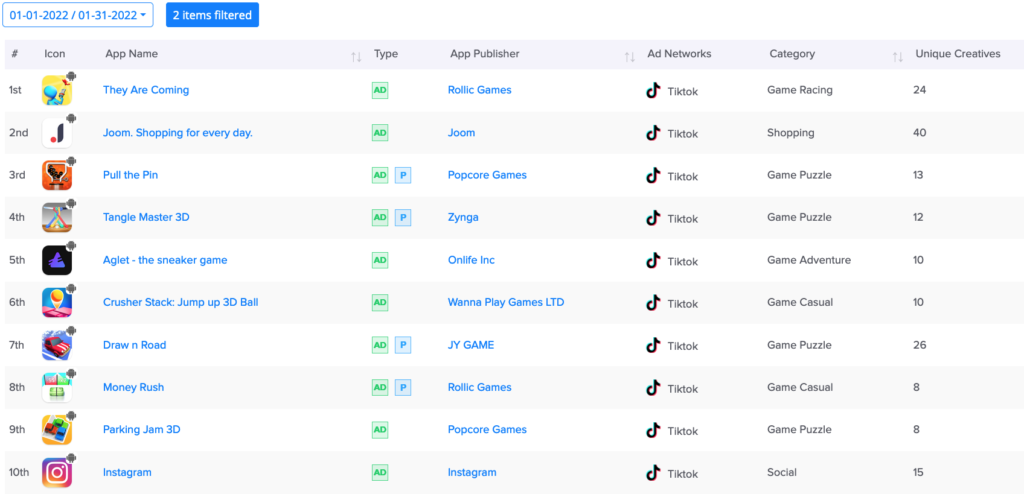Open the Wanna Play Games LTD link
The width and height of the screenshot is (1024, 494).
coord(506,303)
